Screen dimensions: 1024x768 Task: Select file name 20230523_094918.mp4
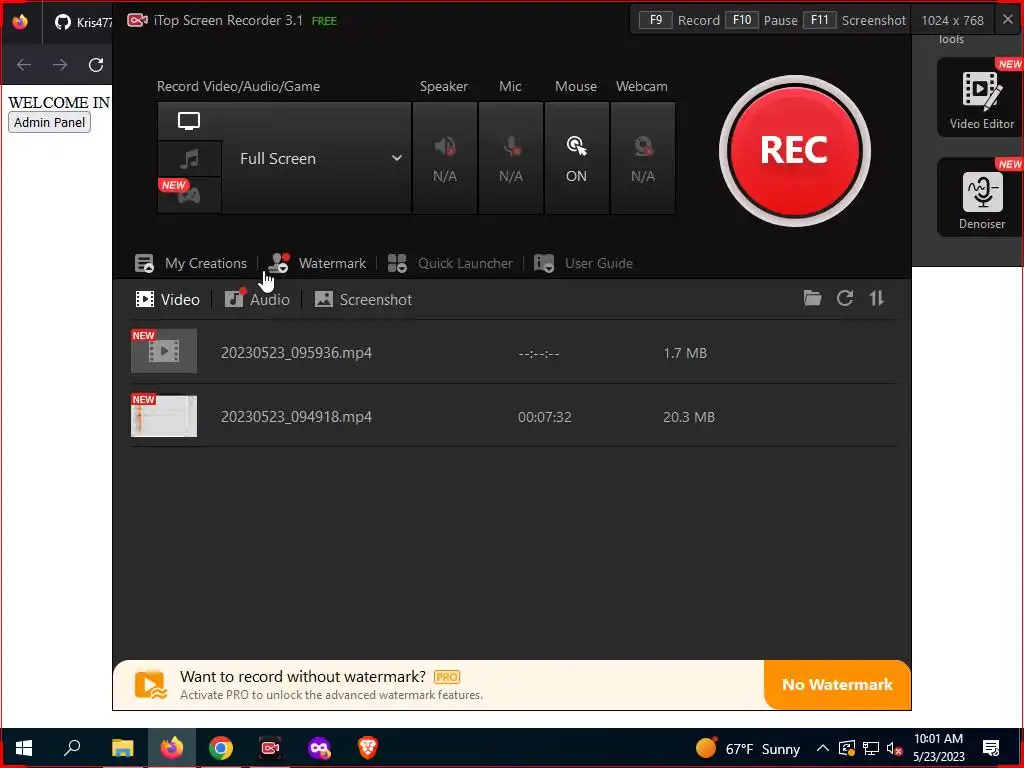[x=296, y=417]
